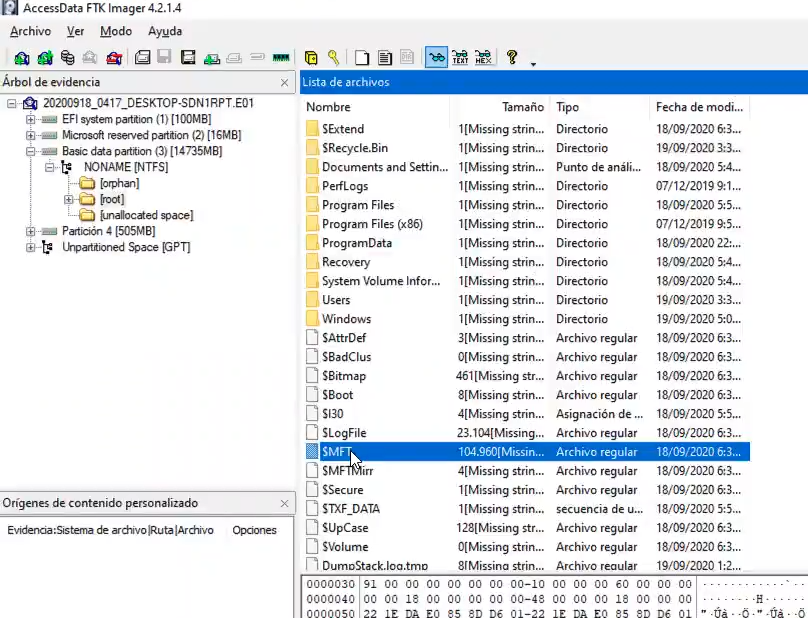The width and height of the screenshot is (808, 618).
Task: Click the Obtain Protected Files icon
Action: [x=311, y=58]
